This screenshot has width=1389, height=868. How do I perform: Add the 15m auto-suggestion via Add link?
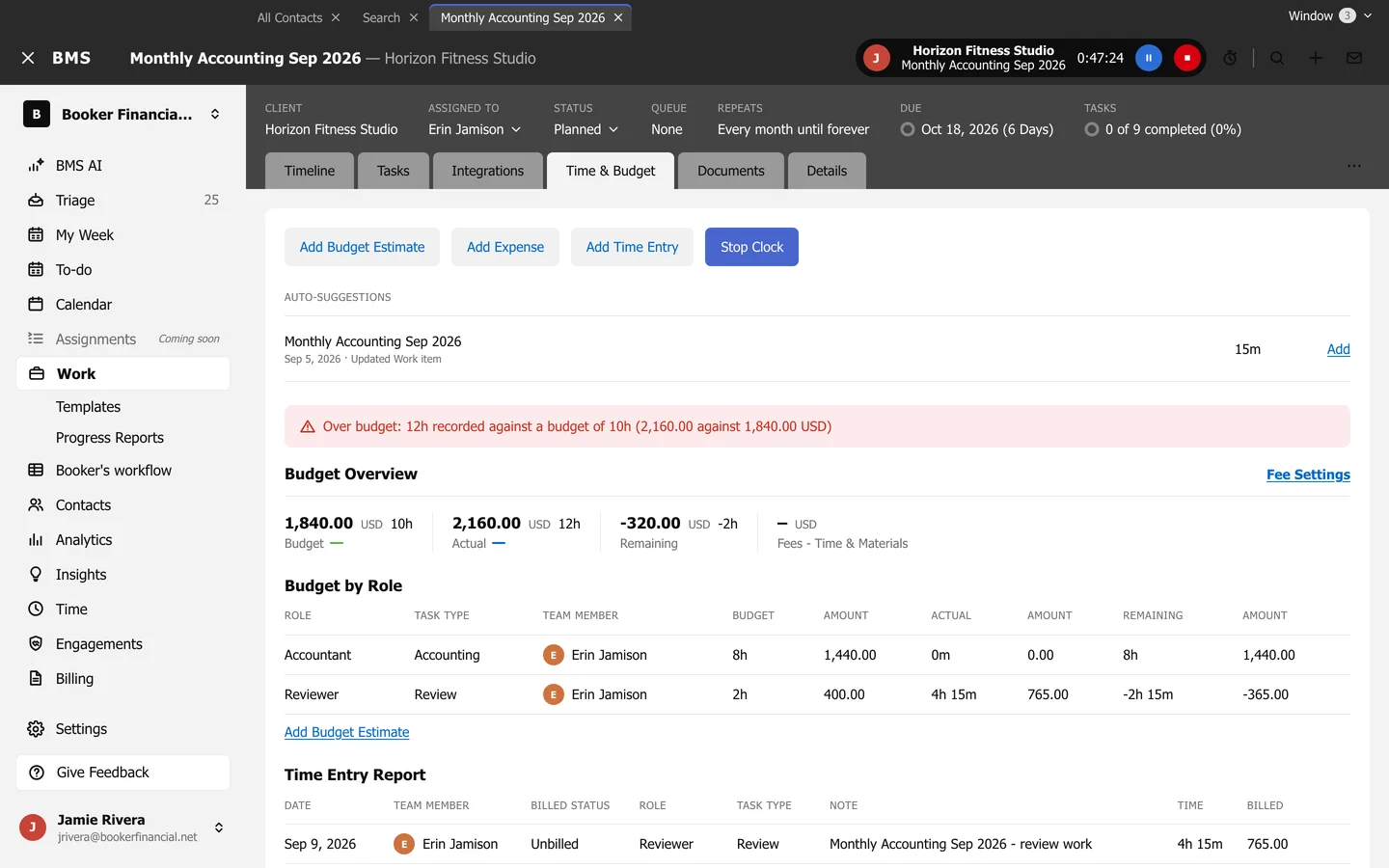(x=1338, y=349)
